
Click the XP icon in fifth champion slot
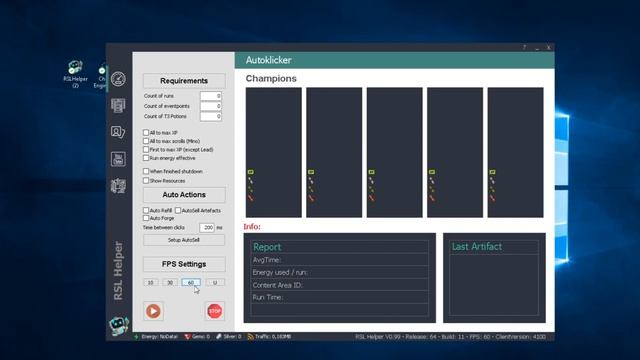[x=492, y=172]
